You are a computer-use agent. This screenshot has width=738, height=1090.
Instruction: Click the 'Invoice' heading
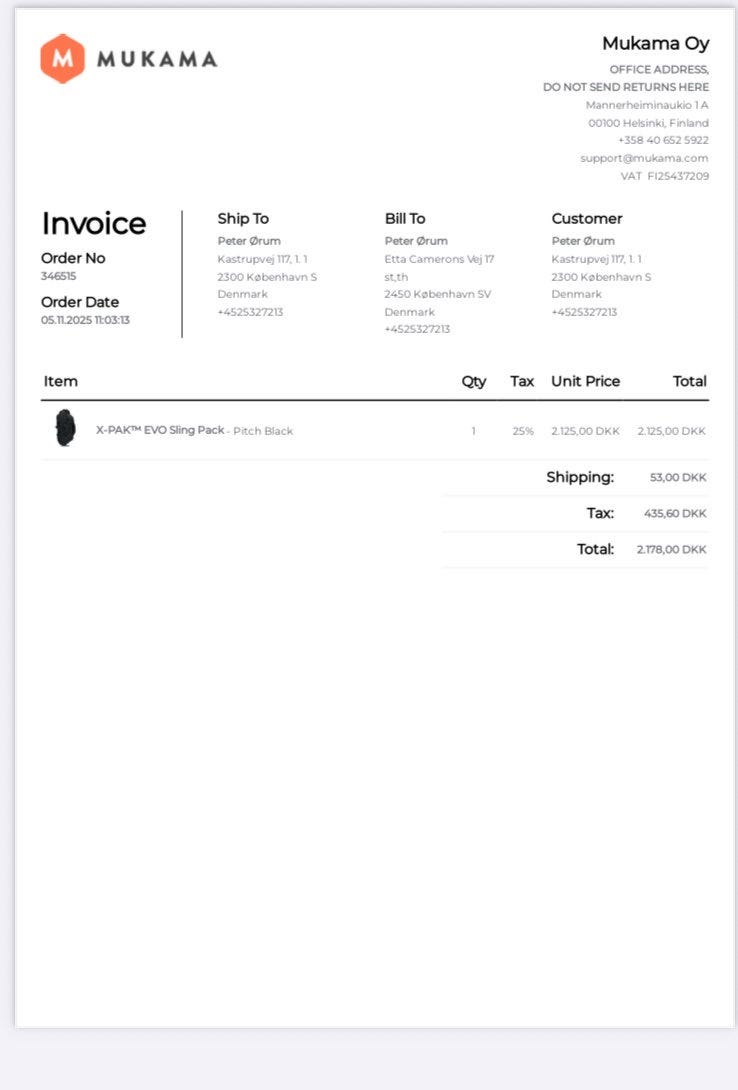[94, 223]
